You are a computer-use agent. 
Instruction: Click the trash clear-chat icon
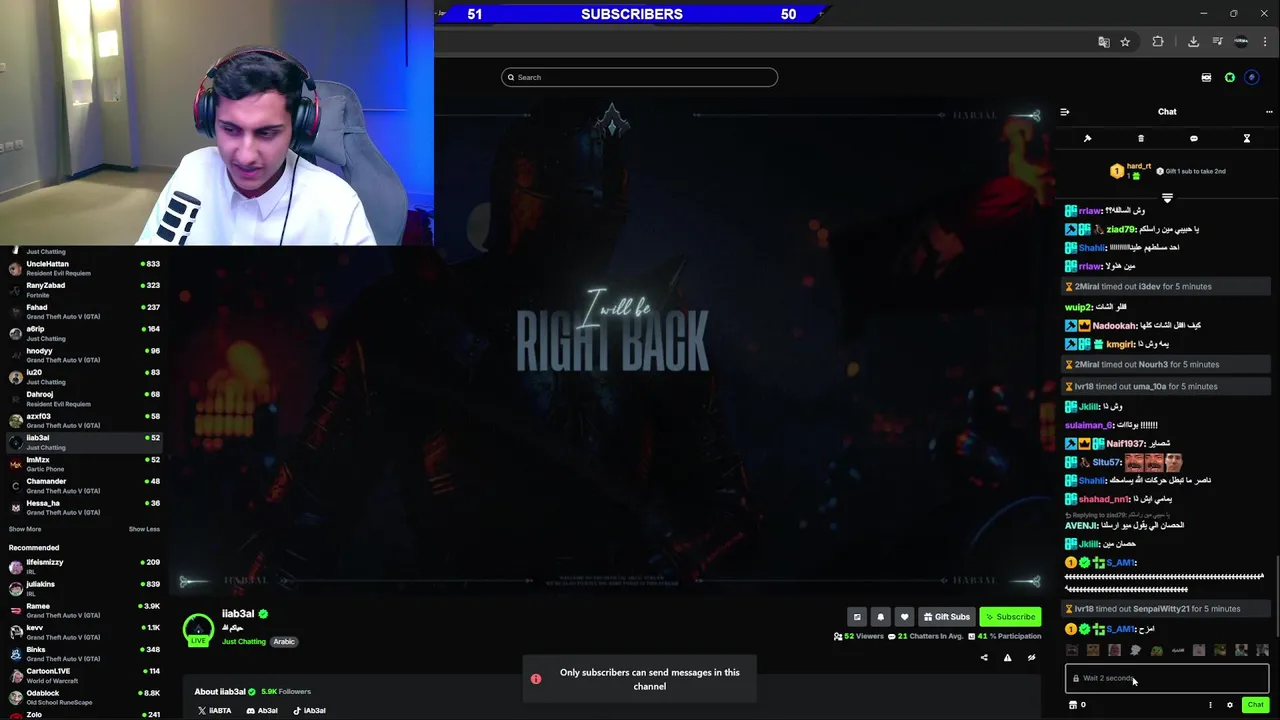(x=1141, y=139)
